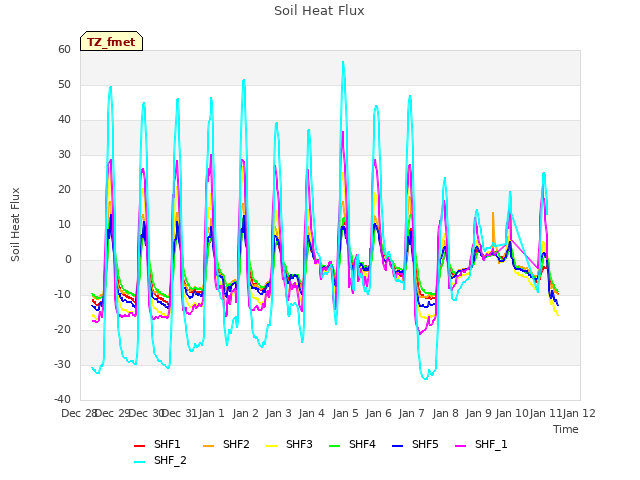This screenshot has width=640, height=480.
Task: Click the Jan 4 x-axis tick label
Action: (312, 413)
